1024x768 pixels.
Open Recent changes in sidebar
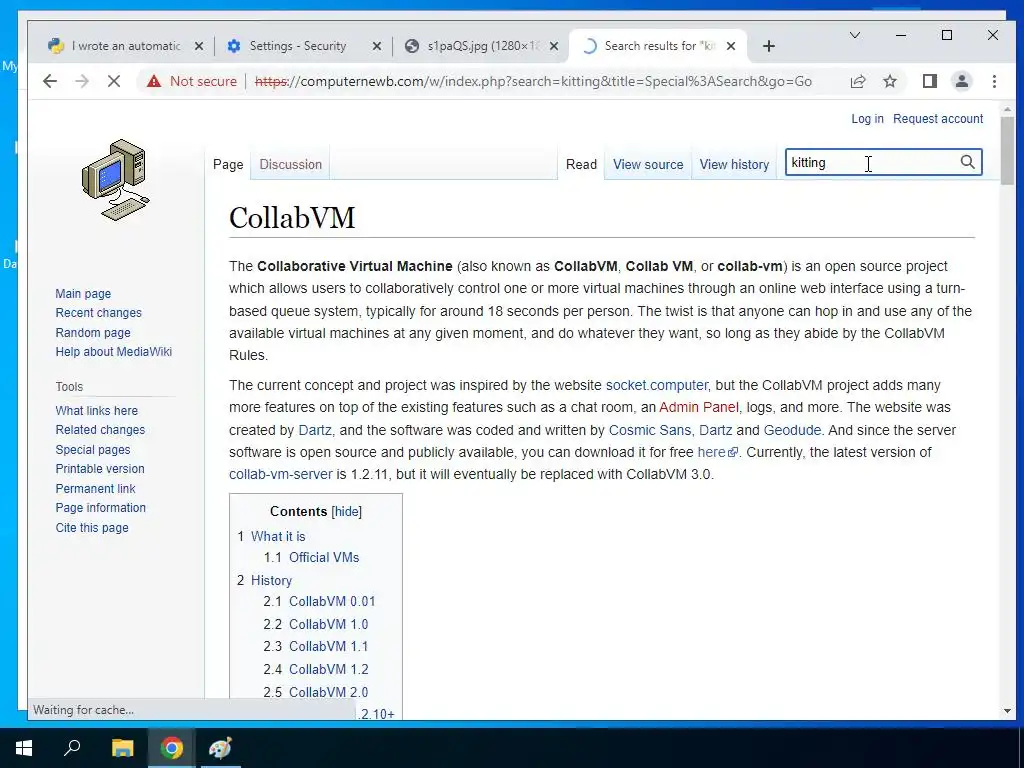tap(99, 313)
